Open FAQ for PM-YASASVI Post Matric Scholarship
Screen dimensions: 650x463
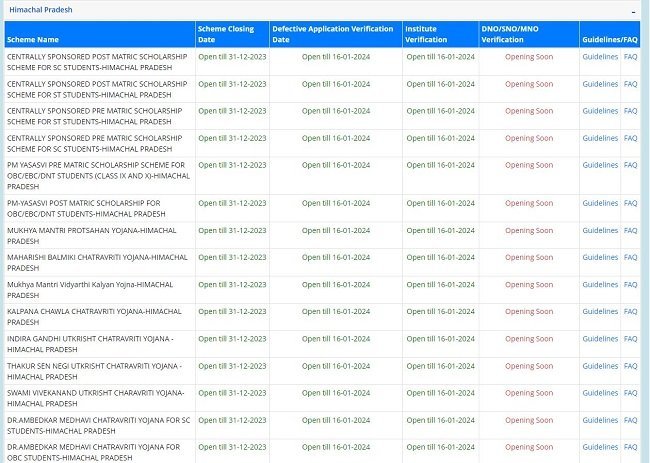pos(630,203)
